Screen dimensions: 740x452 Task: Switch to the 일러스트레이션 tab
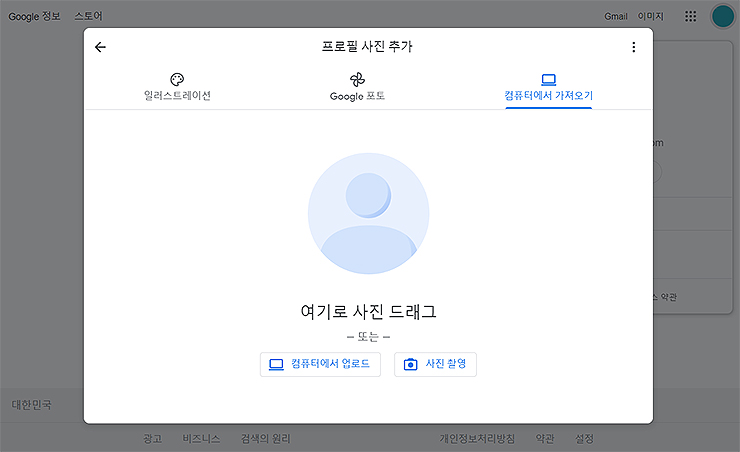(x=177, y=88)
